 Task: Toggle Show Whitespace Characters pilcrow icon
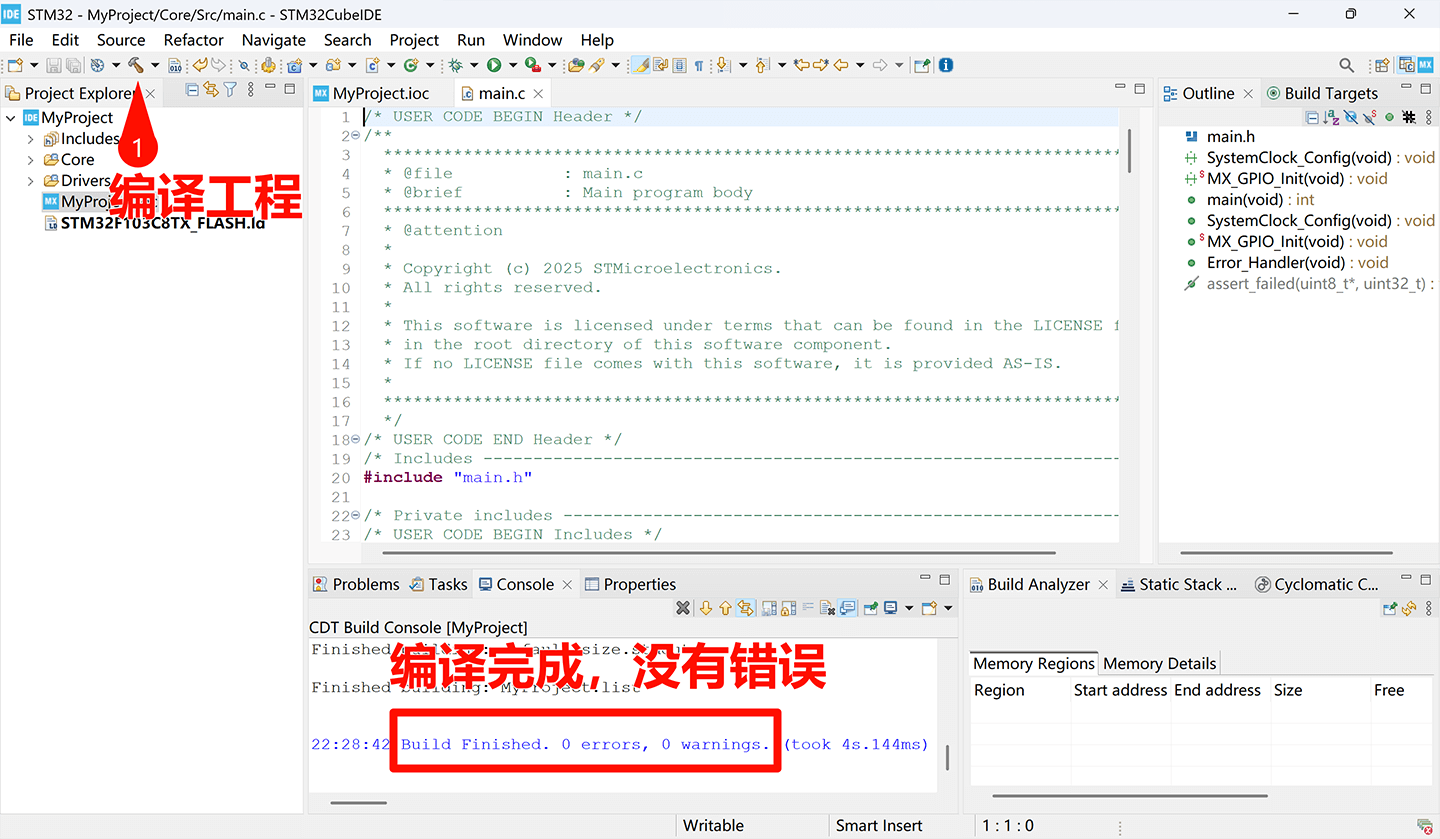pyautogui.click(x=698, y=65)
